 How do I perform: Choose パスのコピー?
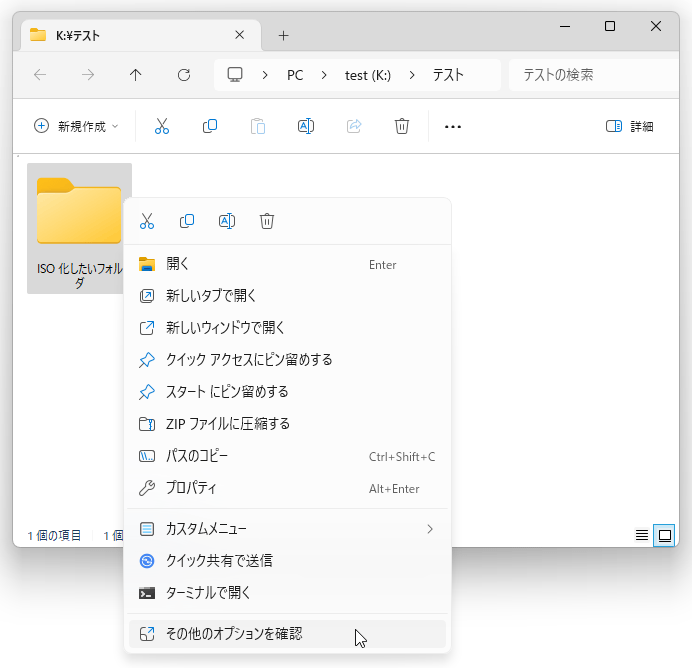[x=287, y=456]
